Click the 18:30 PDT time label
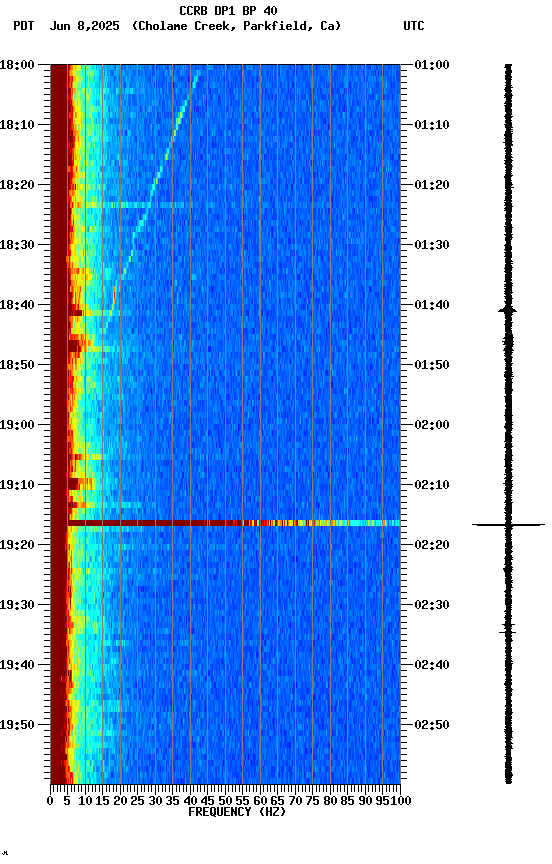The width and height of the screenshot is (552, 864). pyautogui.click(x=17, y=245)
